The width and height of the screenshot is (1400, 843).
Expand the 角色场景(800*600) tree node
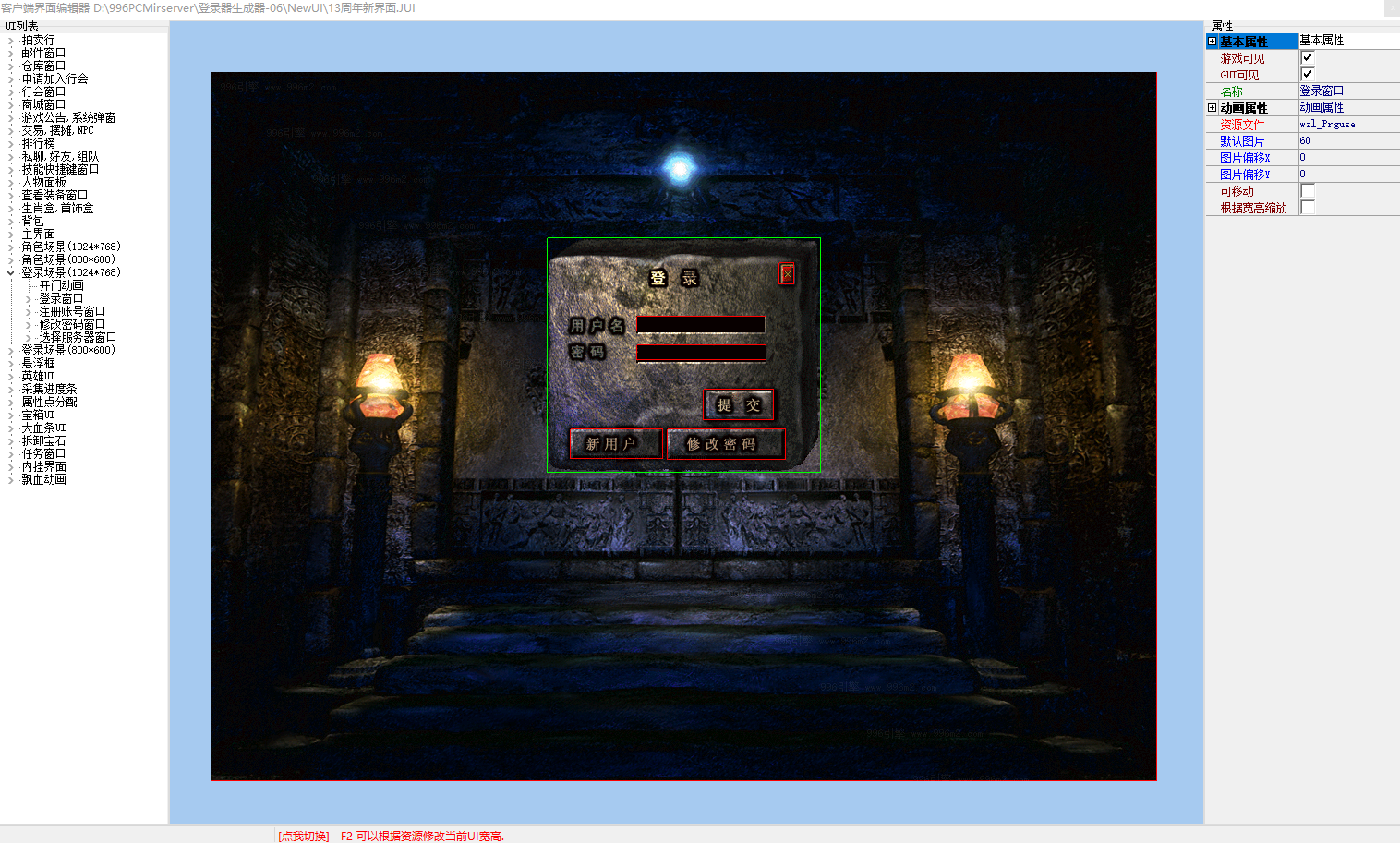point(11,260)
